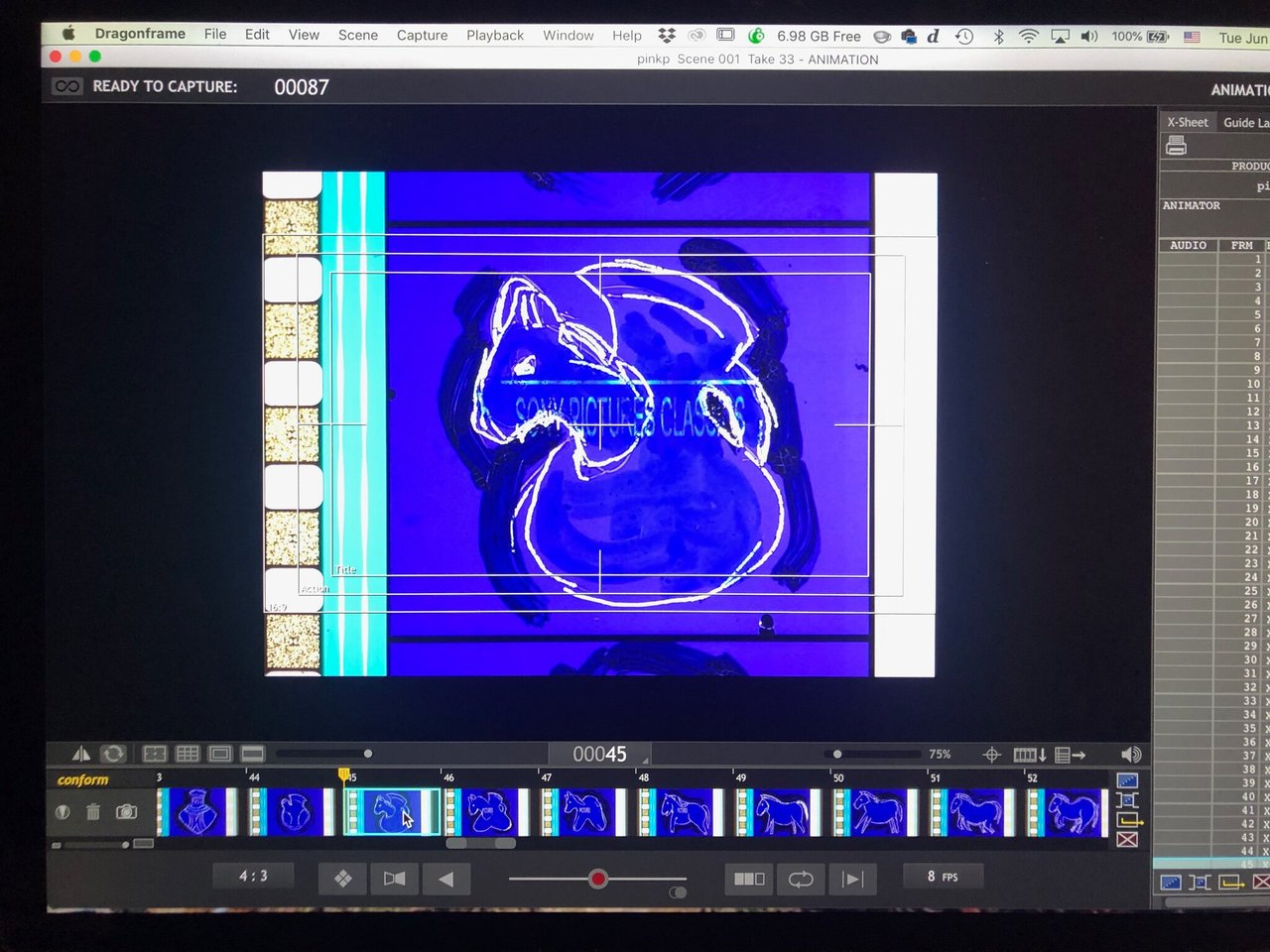Click the timeline horizontal scrollbar handle

481,844
